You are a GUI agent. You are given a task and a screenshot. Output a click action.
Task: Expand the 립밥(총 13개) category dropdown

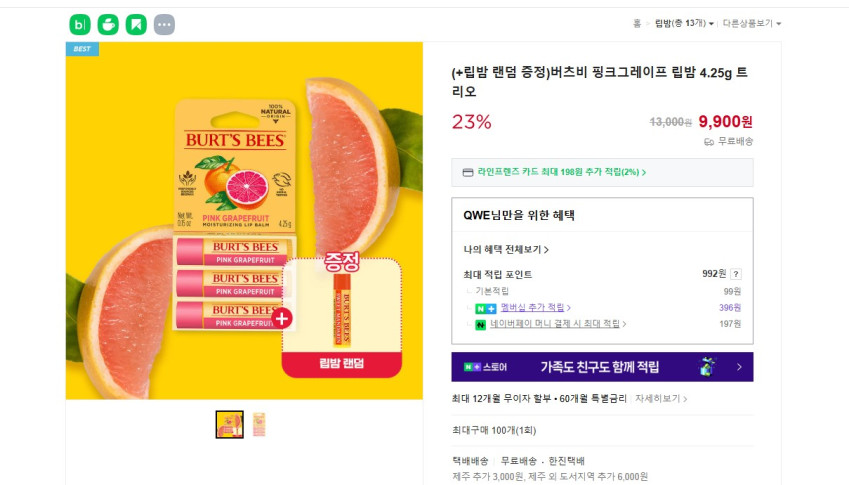point(684,23)
